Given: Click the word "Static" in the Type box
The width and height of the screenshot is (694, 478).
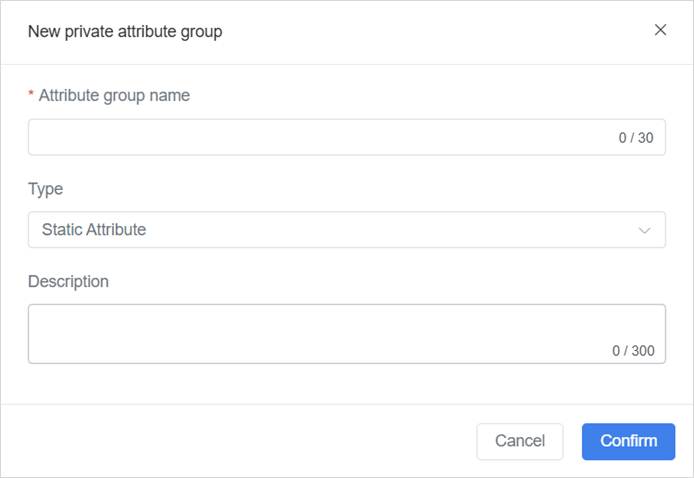Looking at the screenshot, I should click(62, 230).
